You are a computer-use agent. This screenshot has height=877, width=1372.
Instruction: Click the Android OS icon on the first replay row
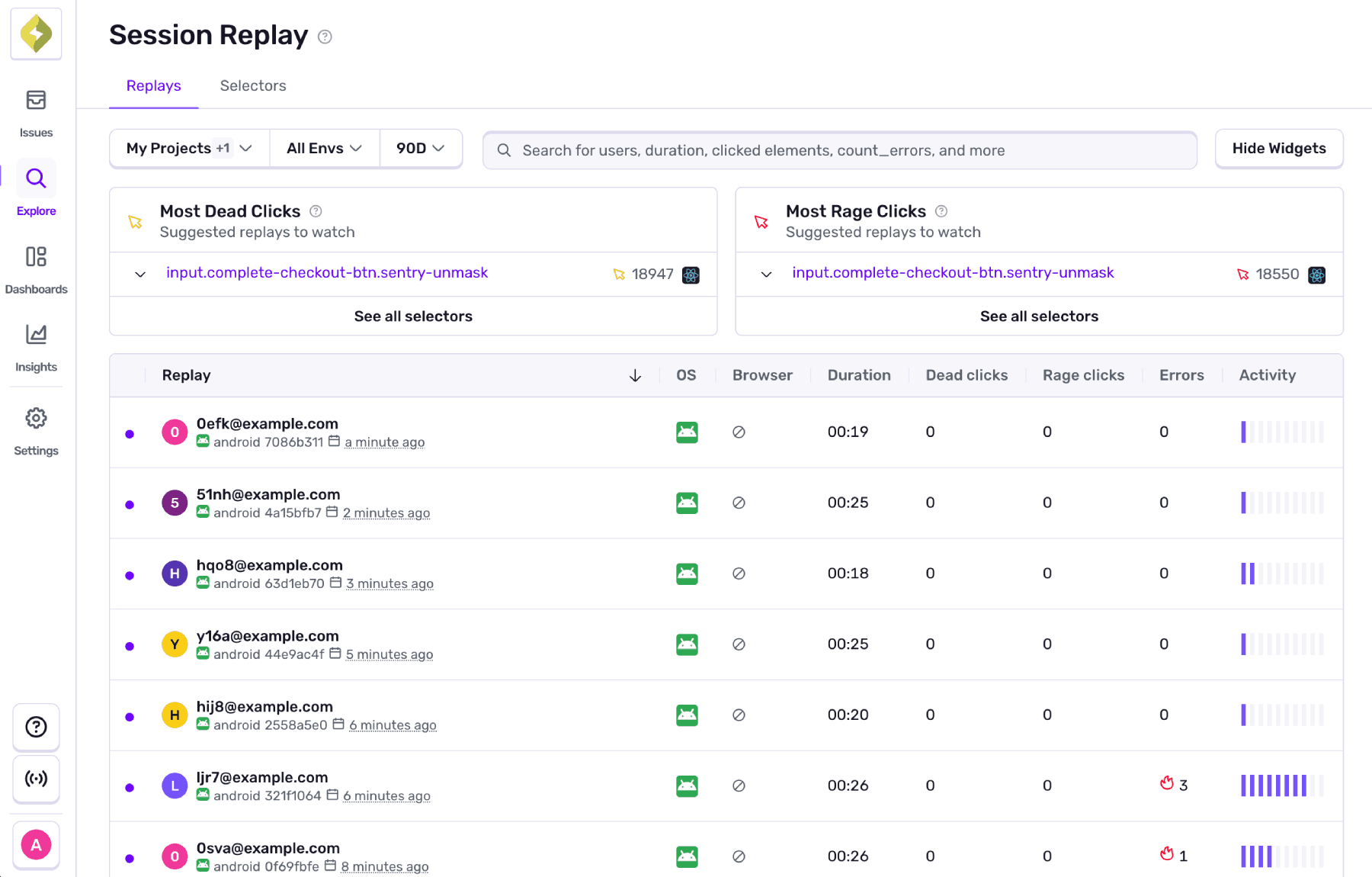(686, 431)
